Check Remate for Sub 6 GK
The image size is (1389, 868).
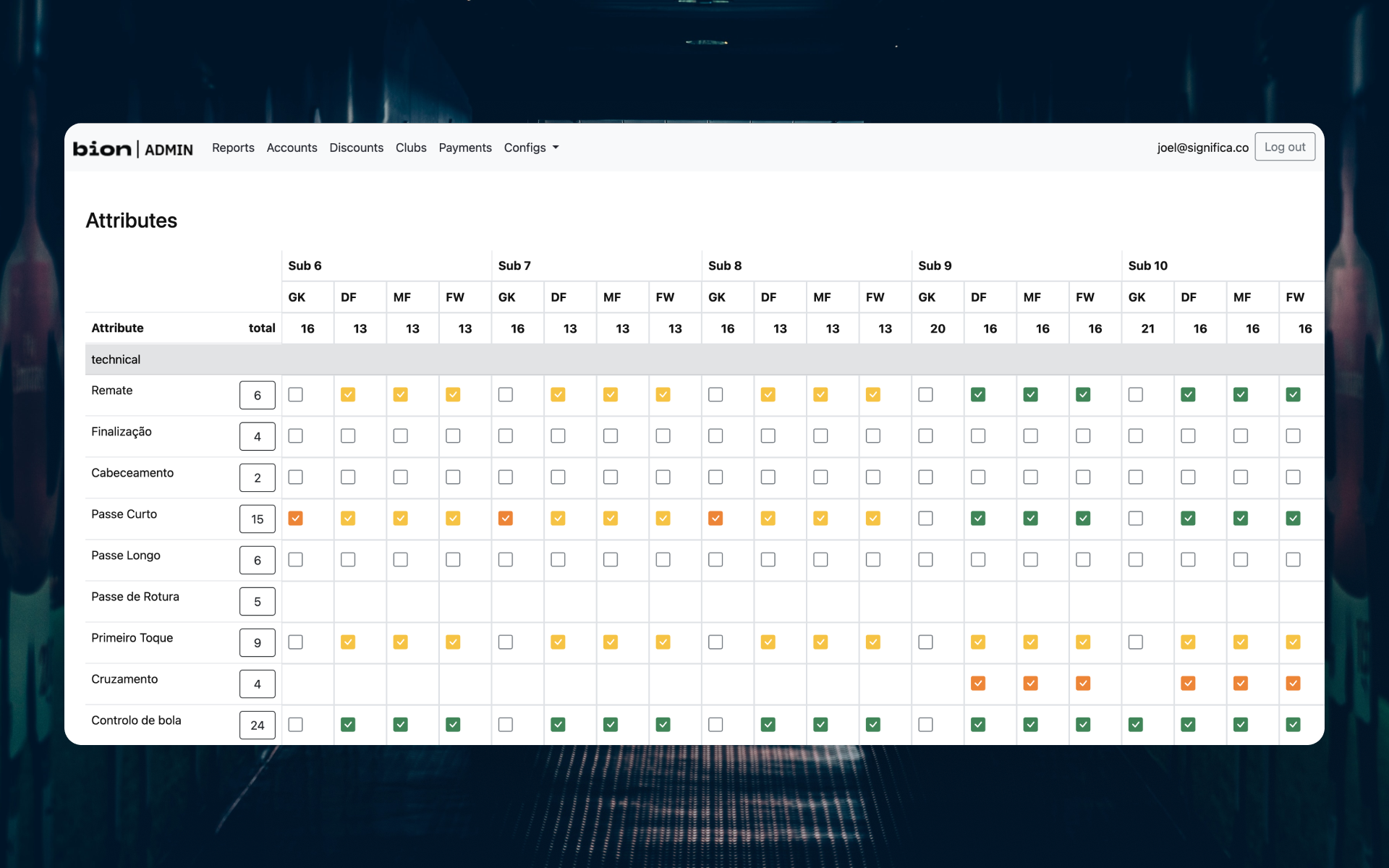(x=295, y=394)
